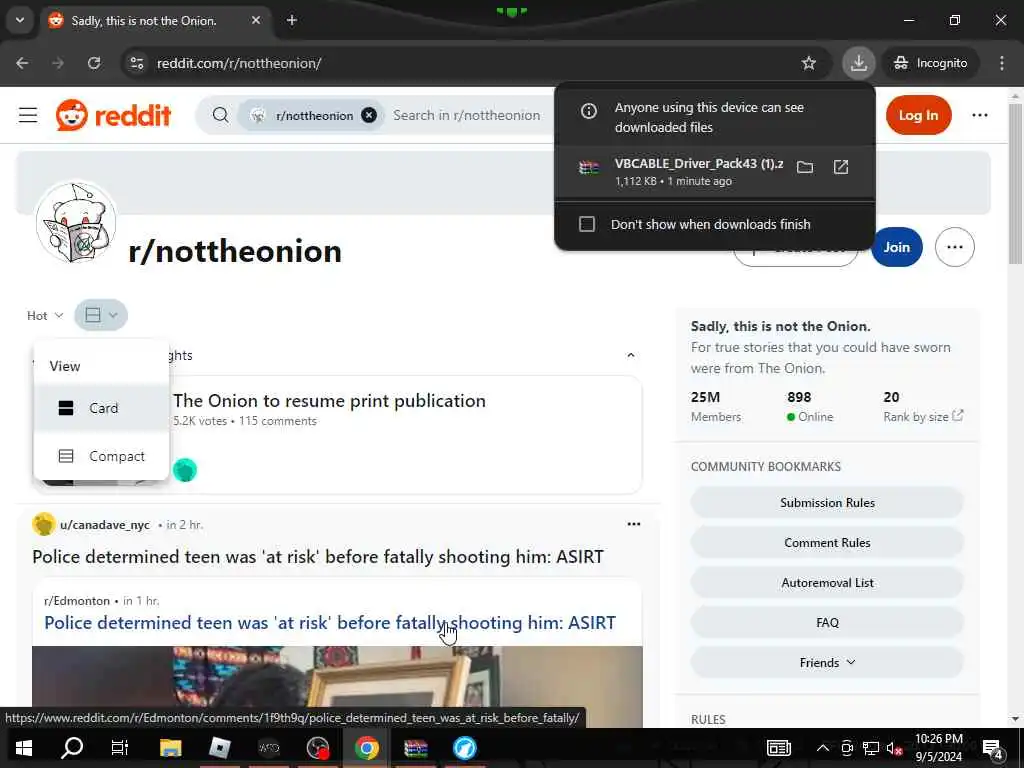
Task: Open the notification center icon
Action: pyautogui.click(x=993, y=749)
